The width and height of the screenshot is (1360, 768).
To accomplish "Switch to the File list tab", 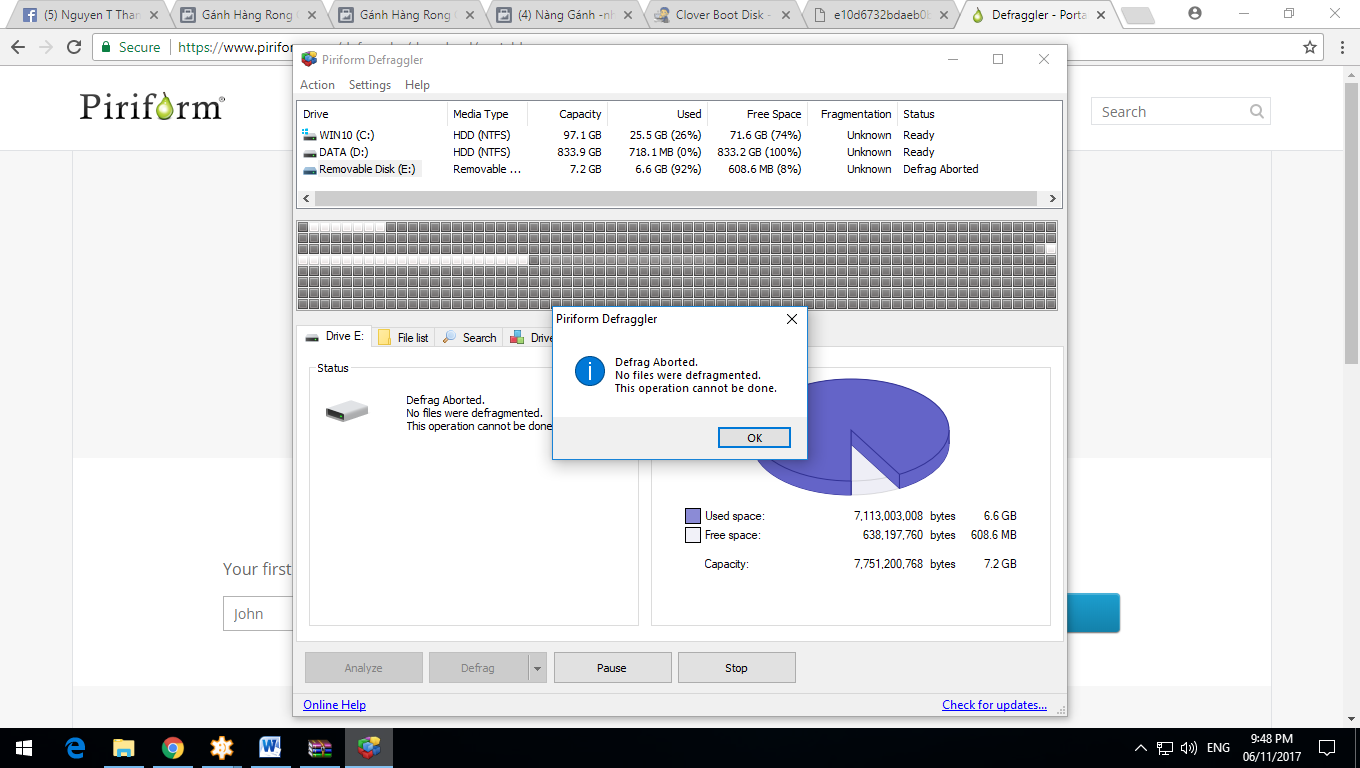I will point(404,338).
